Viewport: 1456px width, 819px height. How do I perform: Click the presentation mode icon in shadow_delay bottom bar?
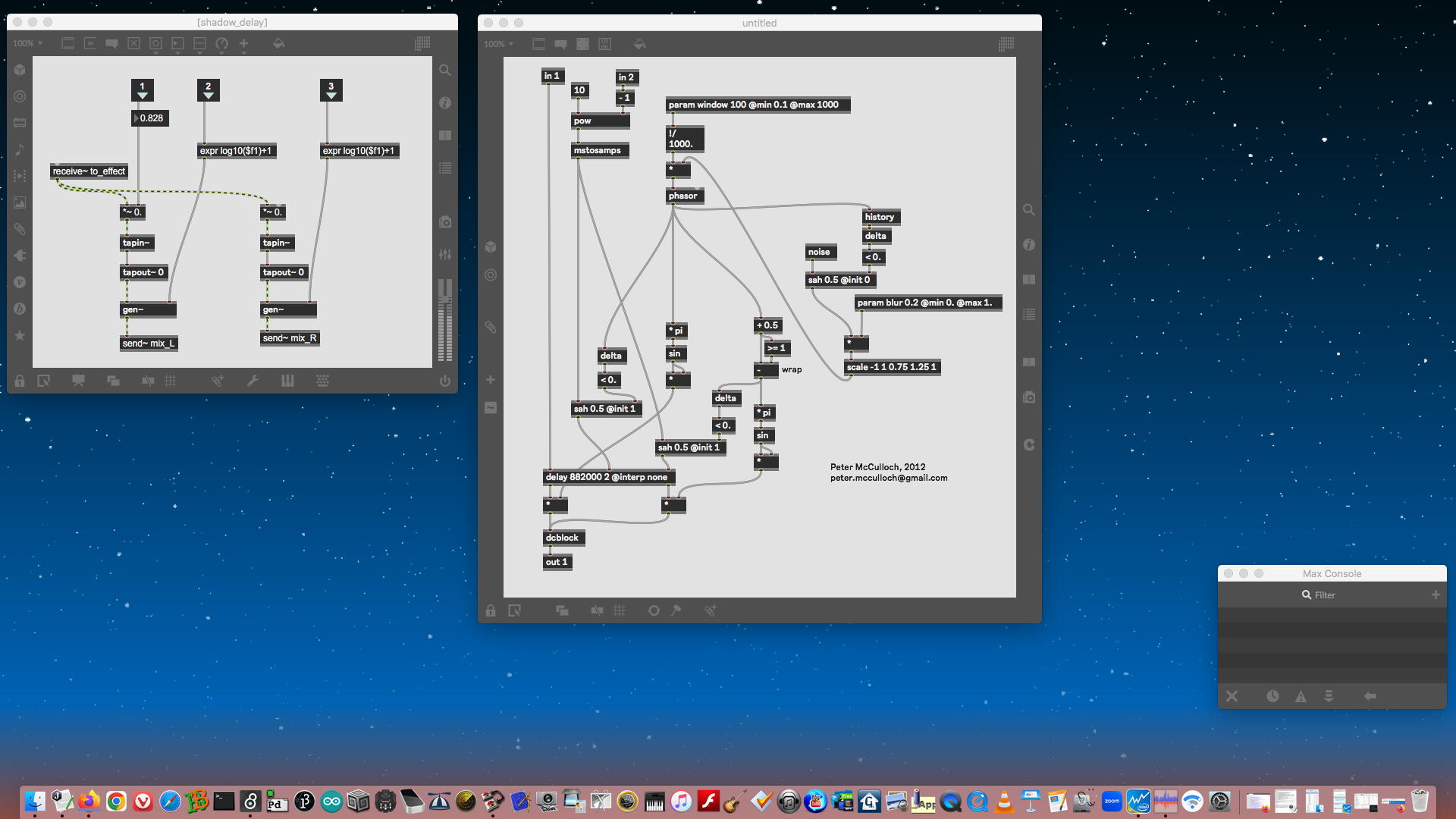click(78, 381)
